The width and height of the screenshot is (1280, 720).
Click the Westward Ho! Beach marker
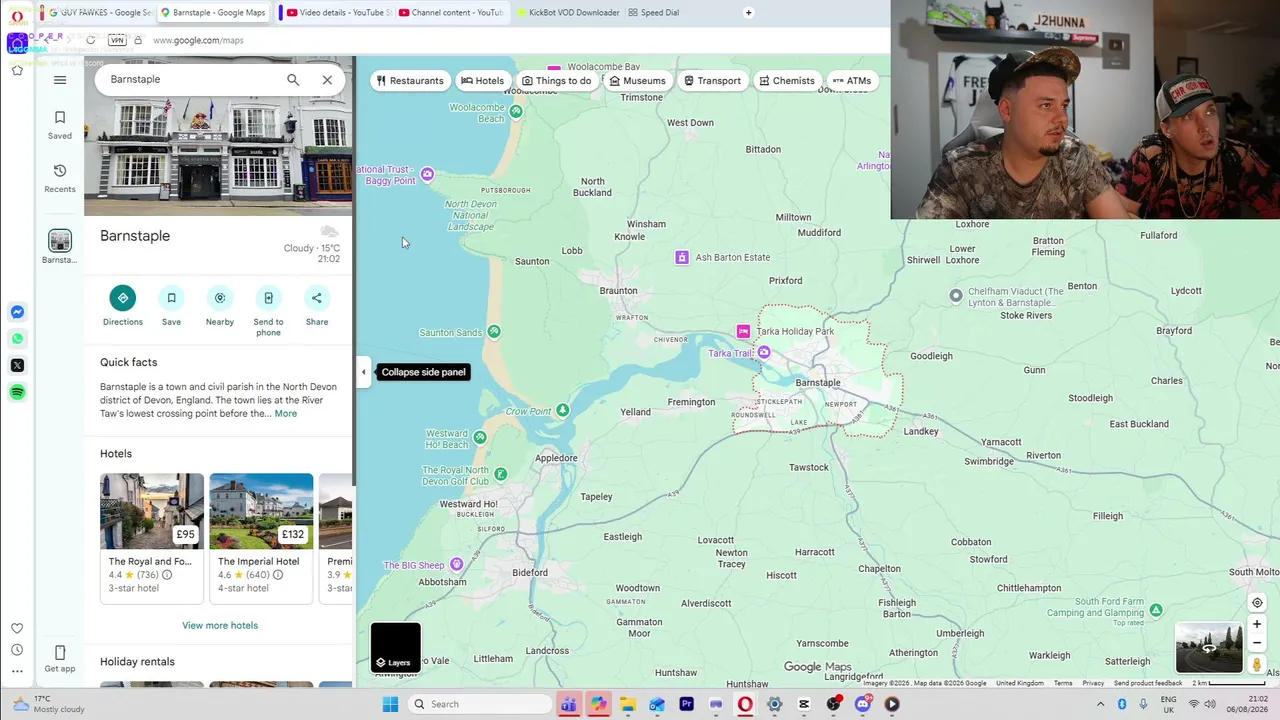point(480,437)
